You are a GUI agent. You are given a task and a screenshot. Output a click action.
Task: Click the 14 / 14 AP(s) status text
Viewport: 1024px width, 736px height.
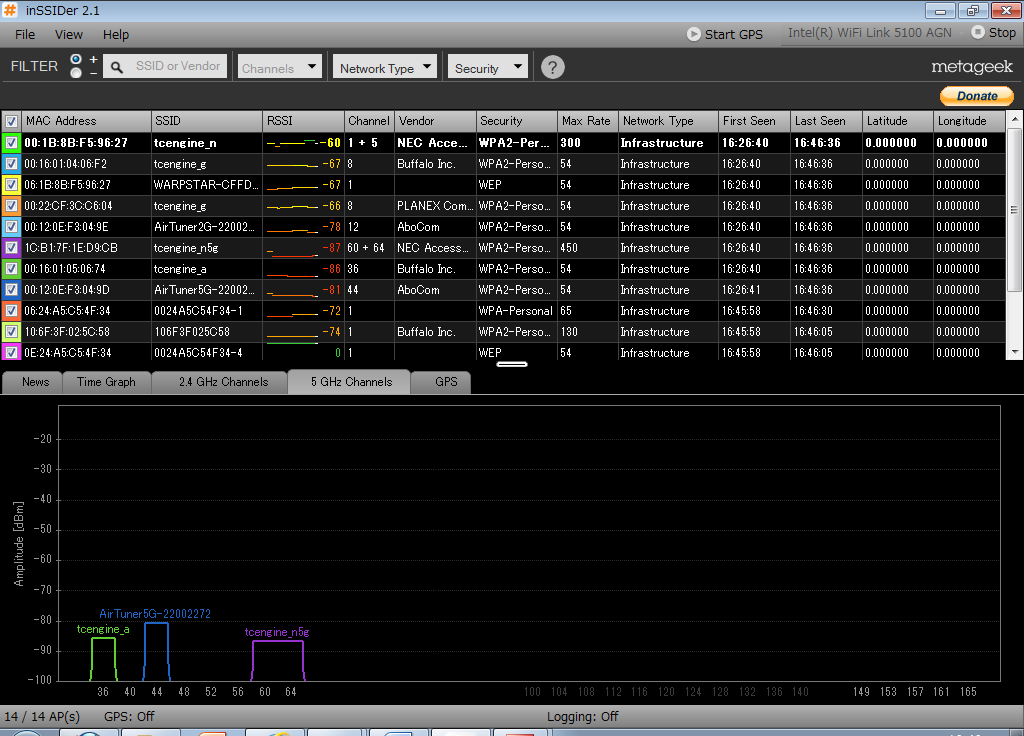tap(42, 716)
